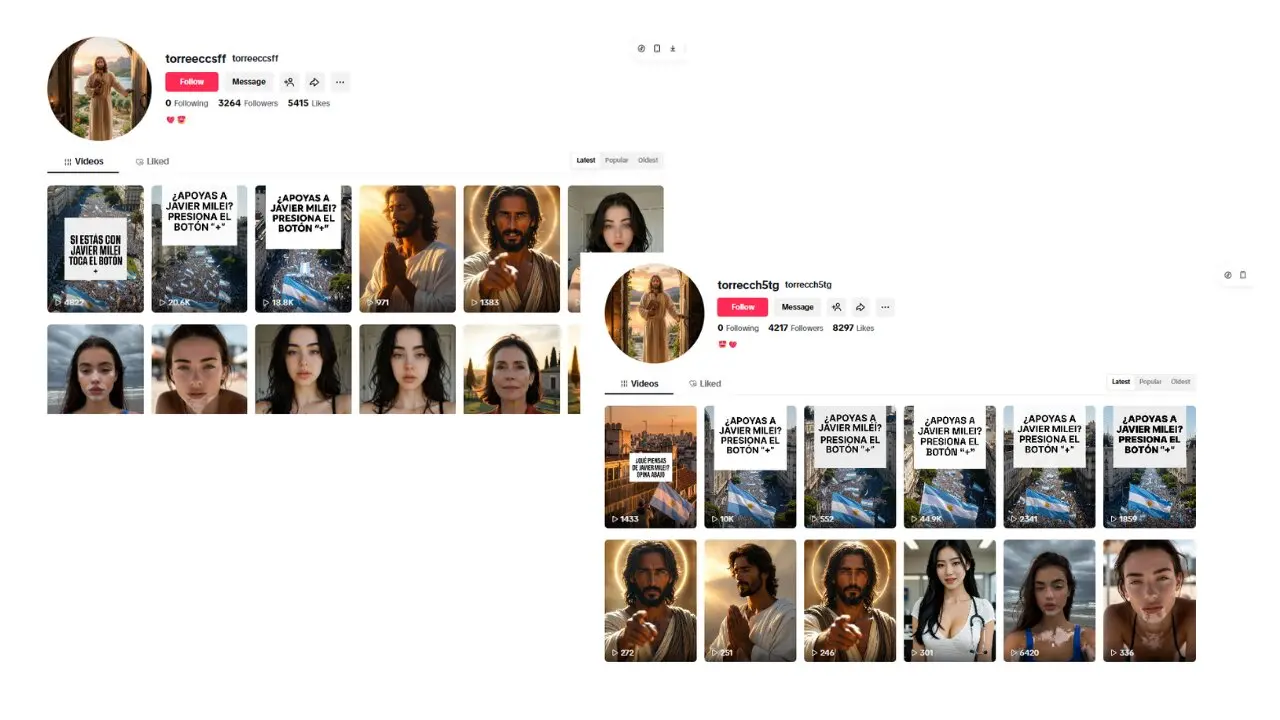
Task: Open the video with 44.9K views
Action: click(x=949, y=466)
